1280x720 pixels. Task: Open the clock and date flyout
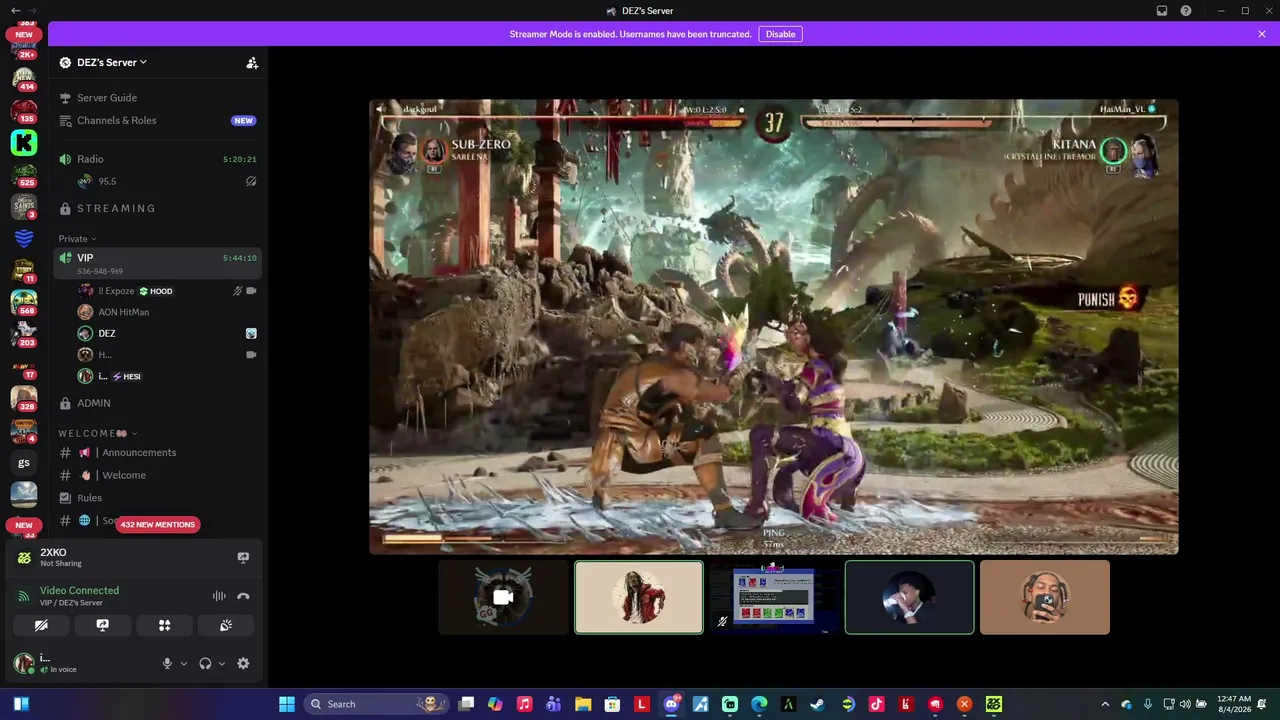pyautogui.click(x=1235, y=704)
